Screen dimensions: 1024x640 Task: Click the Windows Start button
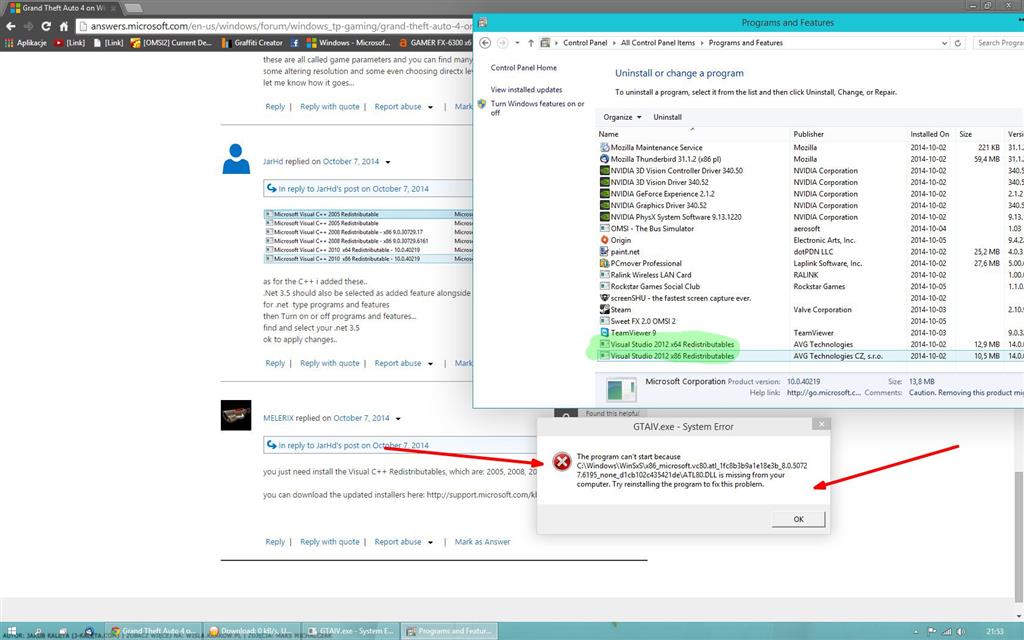tap(12, 632)
